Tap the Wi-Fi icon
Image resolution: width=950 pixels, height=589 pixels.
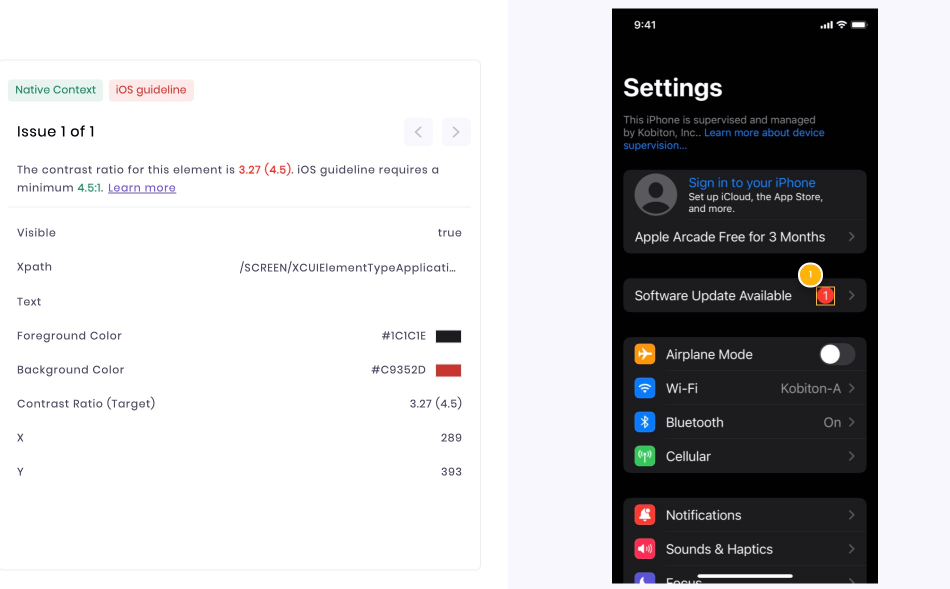(645, 388)
